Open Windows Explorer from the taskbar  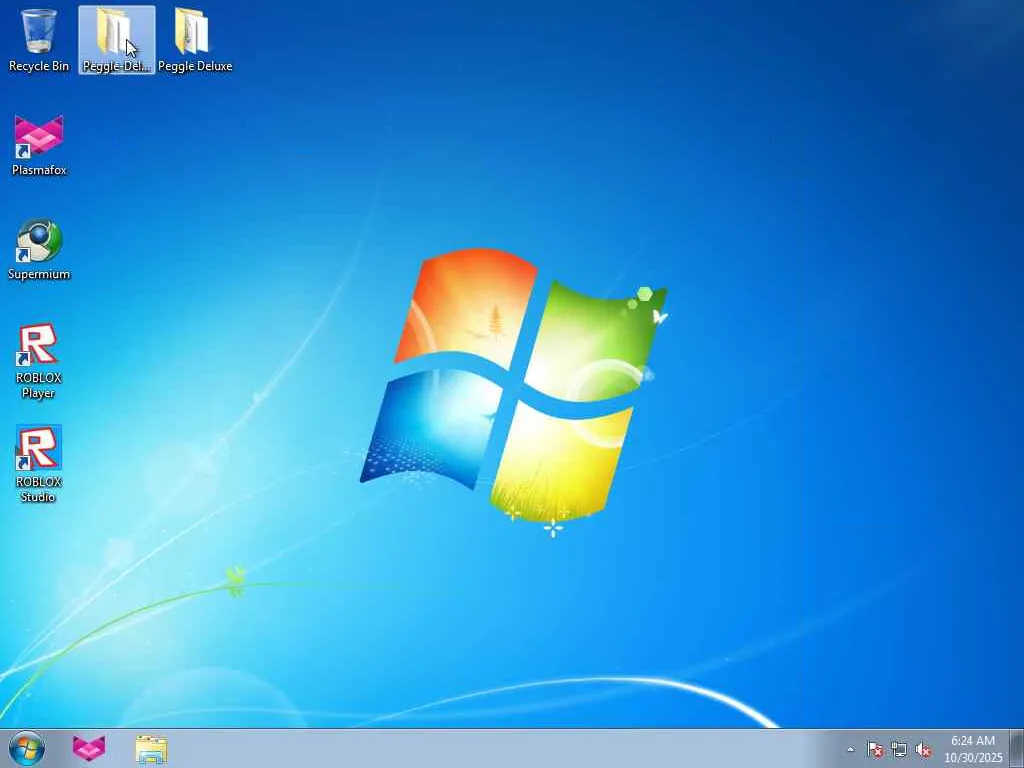click(x=152, y=748)
